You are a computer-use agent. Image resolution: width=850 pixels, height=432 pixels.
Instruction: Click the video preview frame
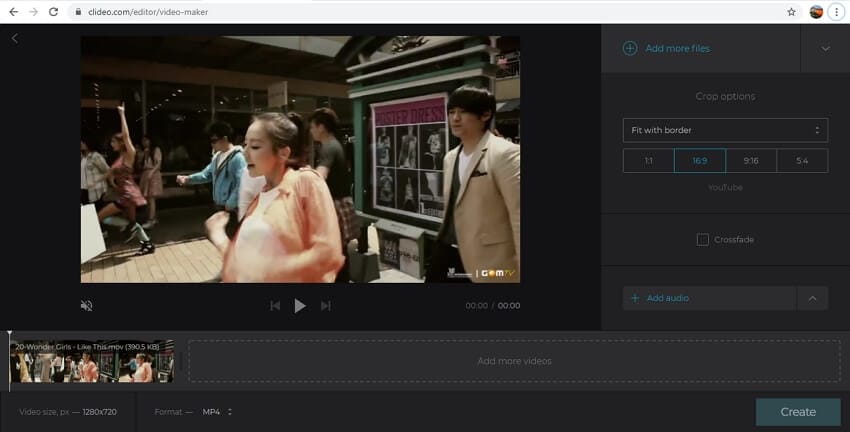(300, 159)
